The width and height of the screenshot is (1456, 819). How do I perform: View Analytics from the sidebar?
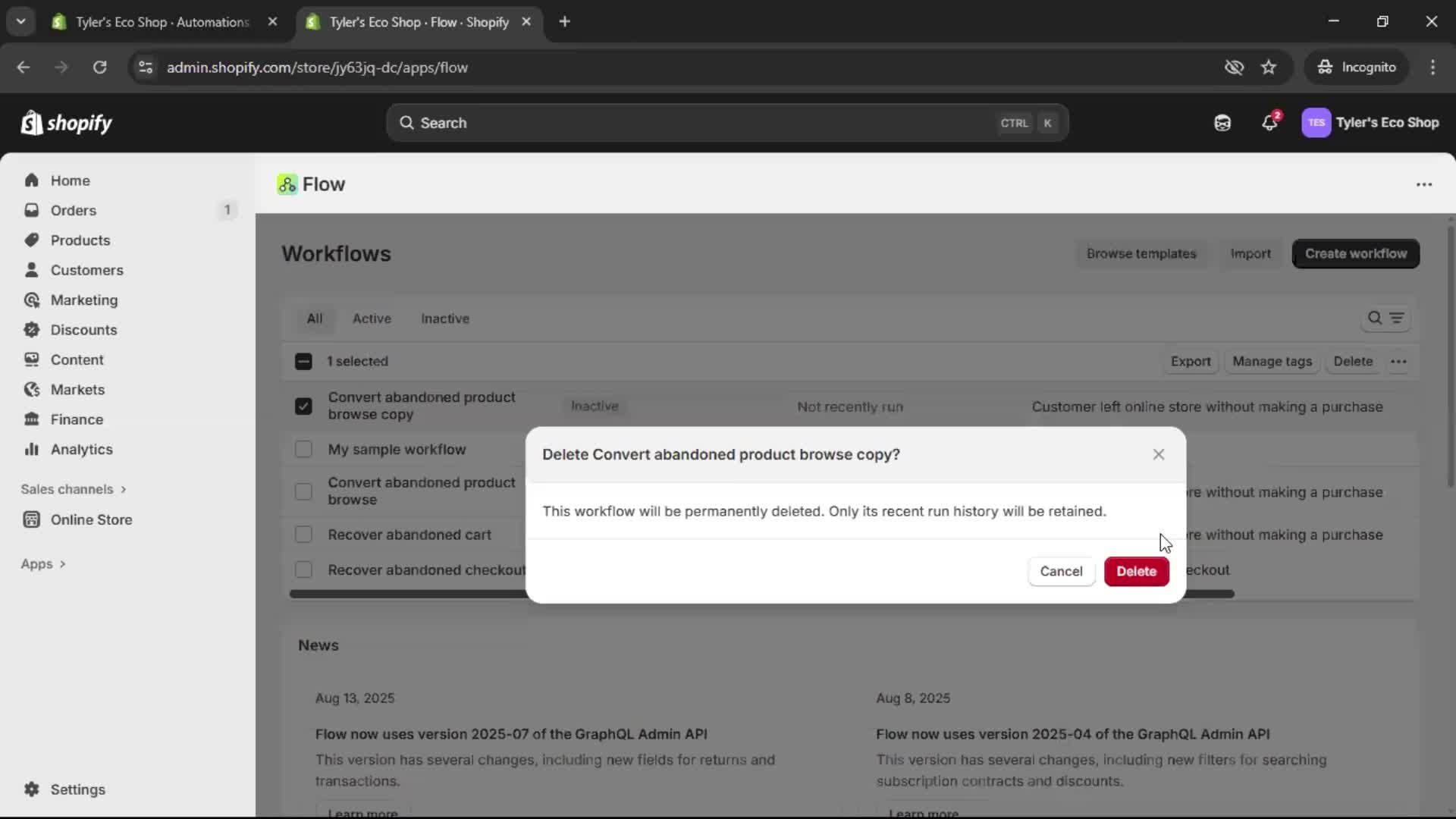81,449
